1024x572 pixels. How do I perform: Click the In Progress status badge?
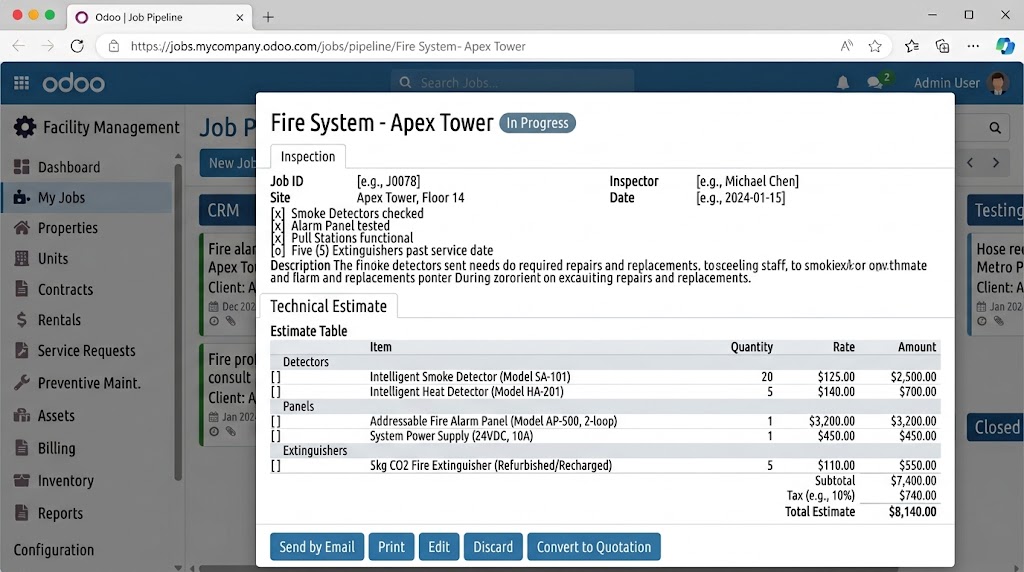point(537,123)
